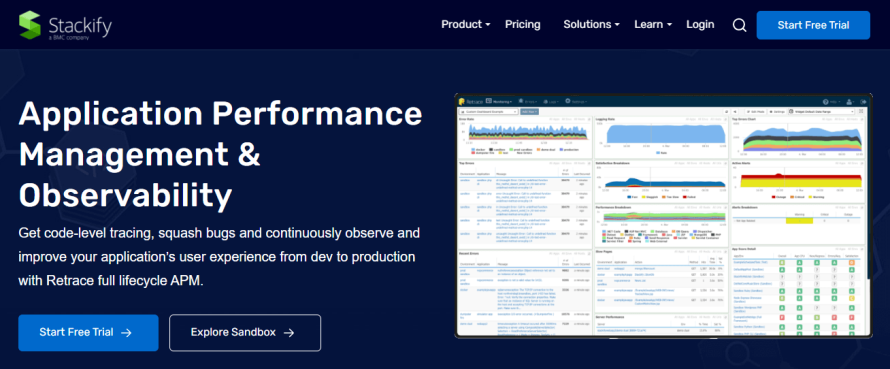
Task: Open the Pricing page
Action: tap(523, 24)
